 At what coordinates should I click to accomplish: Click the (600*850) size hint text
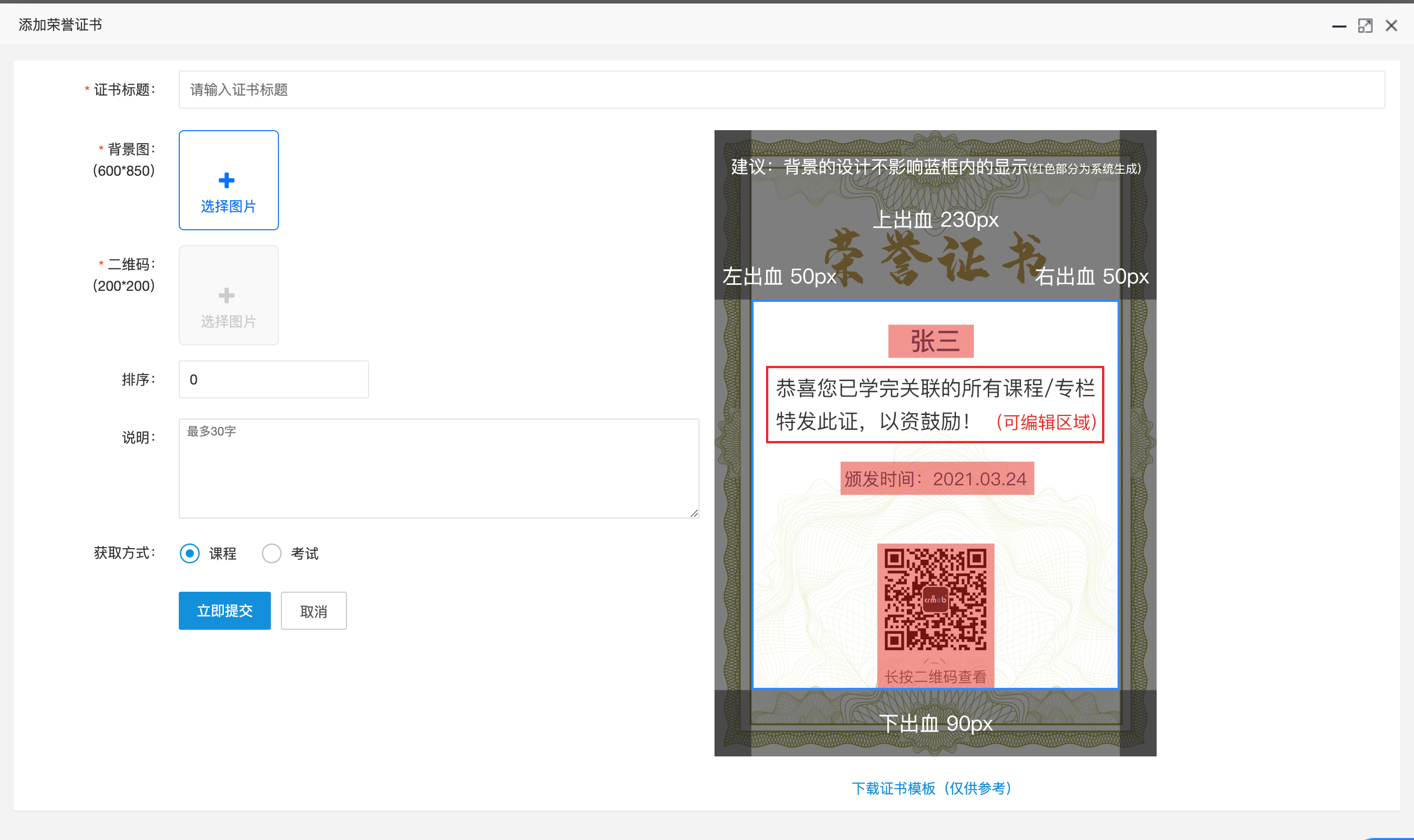(123, 170)
